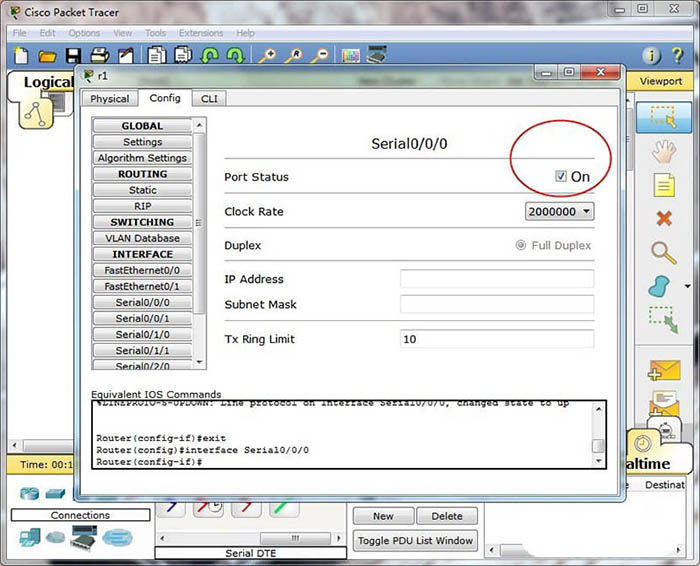This screenshot has width=700, height=566.
Task: Click the IOS commands scroll-up arrow
Action: click(599, 408)
